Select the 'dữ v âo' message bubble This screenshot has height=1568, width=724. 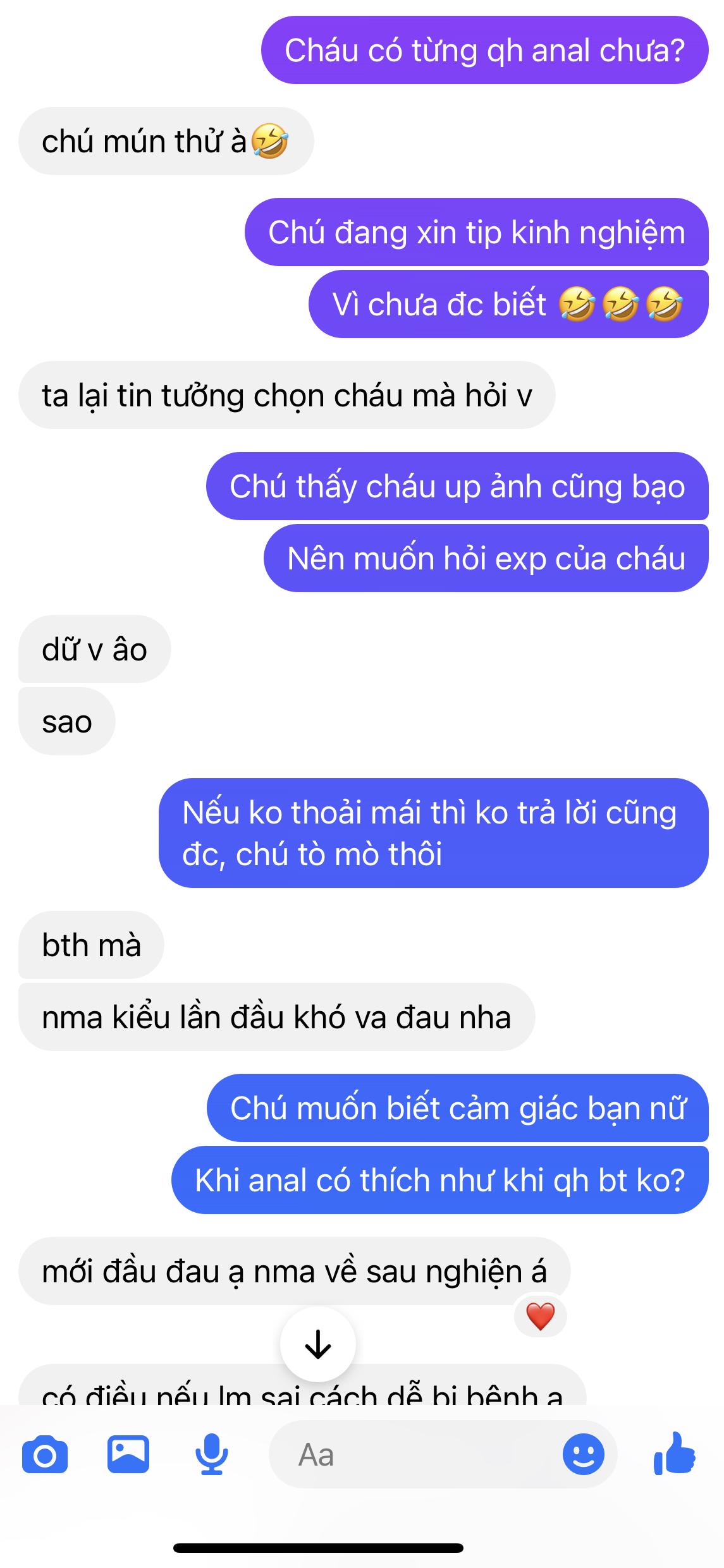[95, 649]
